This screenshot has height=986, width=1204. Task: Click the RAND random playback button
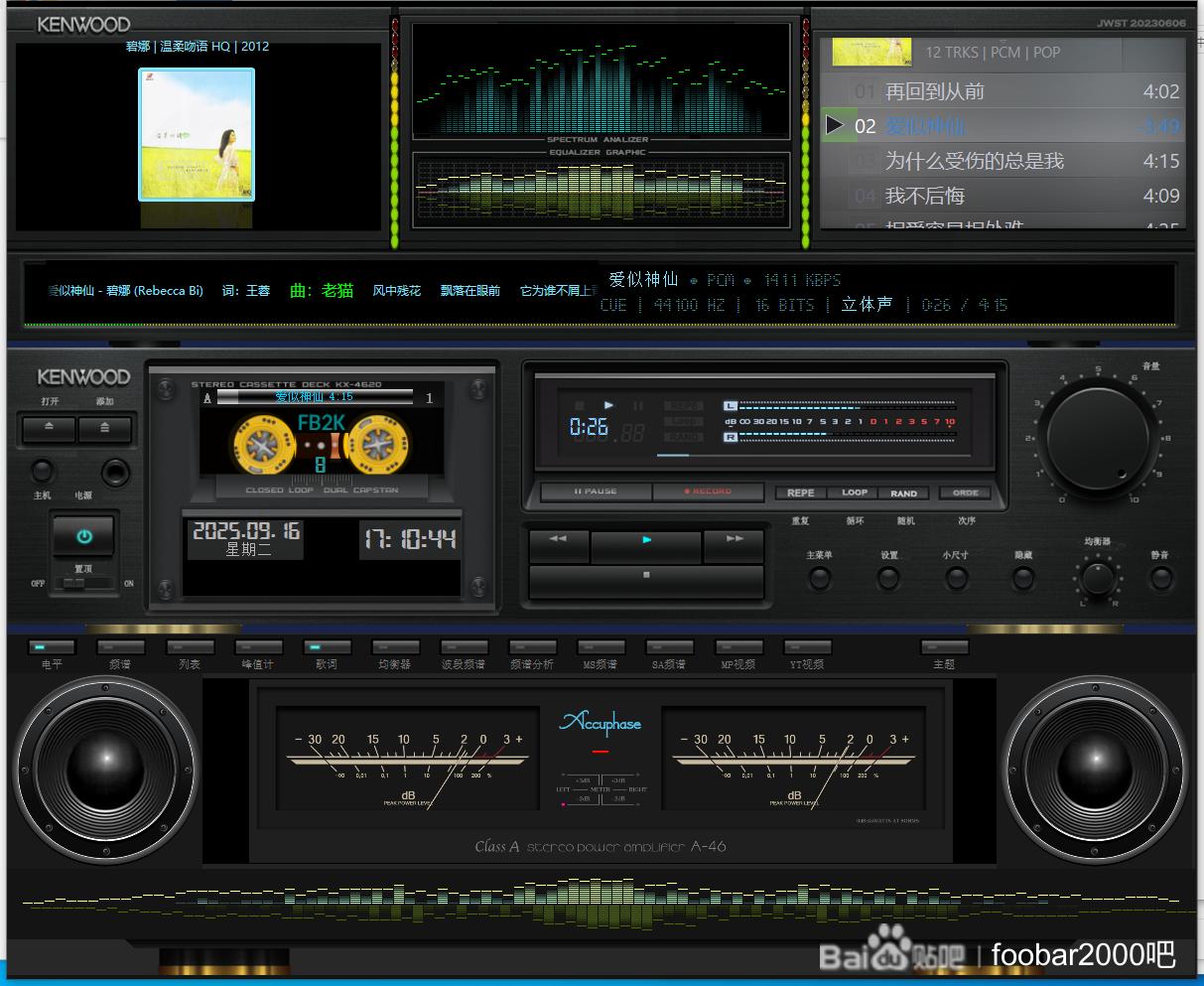[x=903, y=493]
